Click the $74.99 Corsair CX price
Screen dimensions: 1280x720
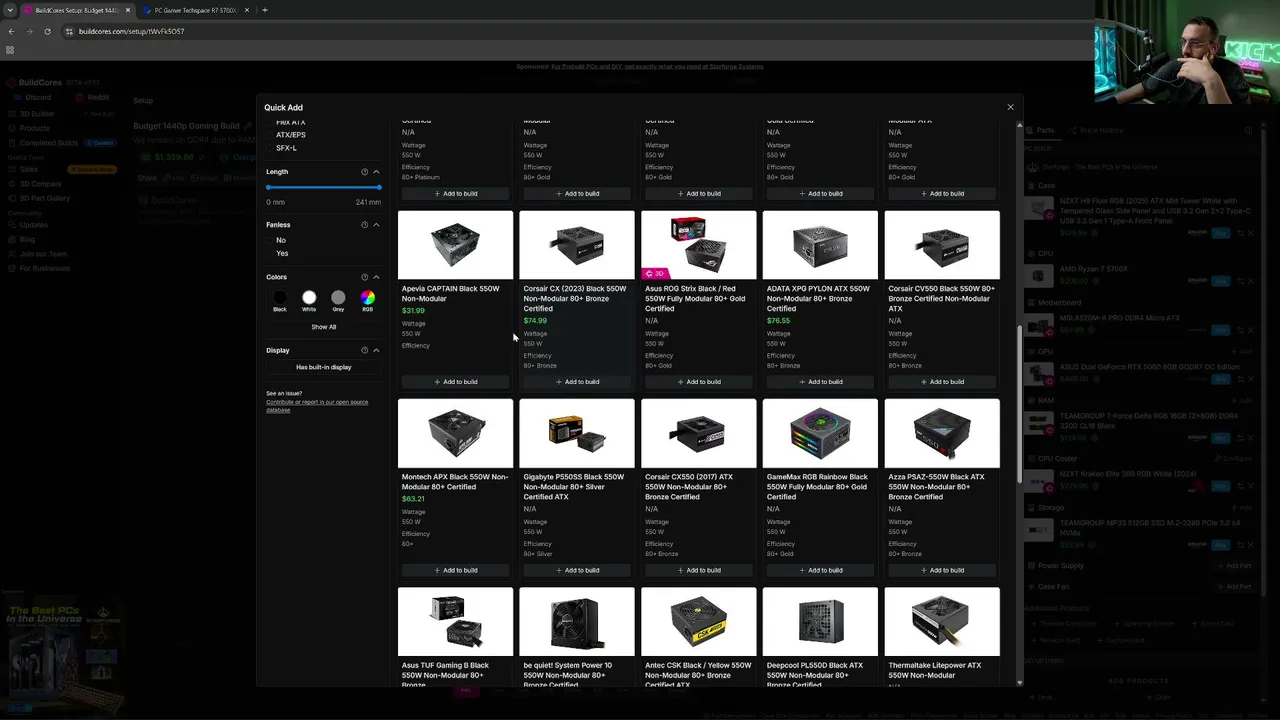pyautogui.click(x=535, y=321)
